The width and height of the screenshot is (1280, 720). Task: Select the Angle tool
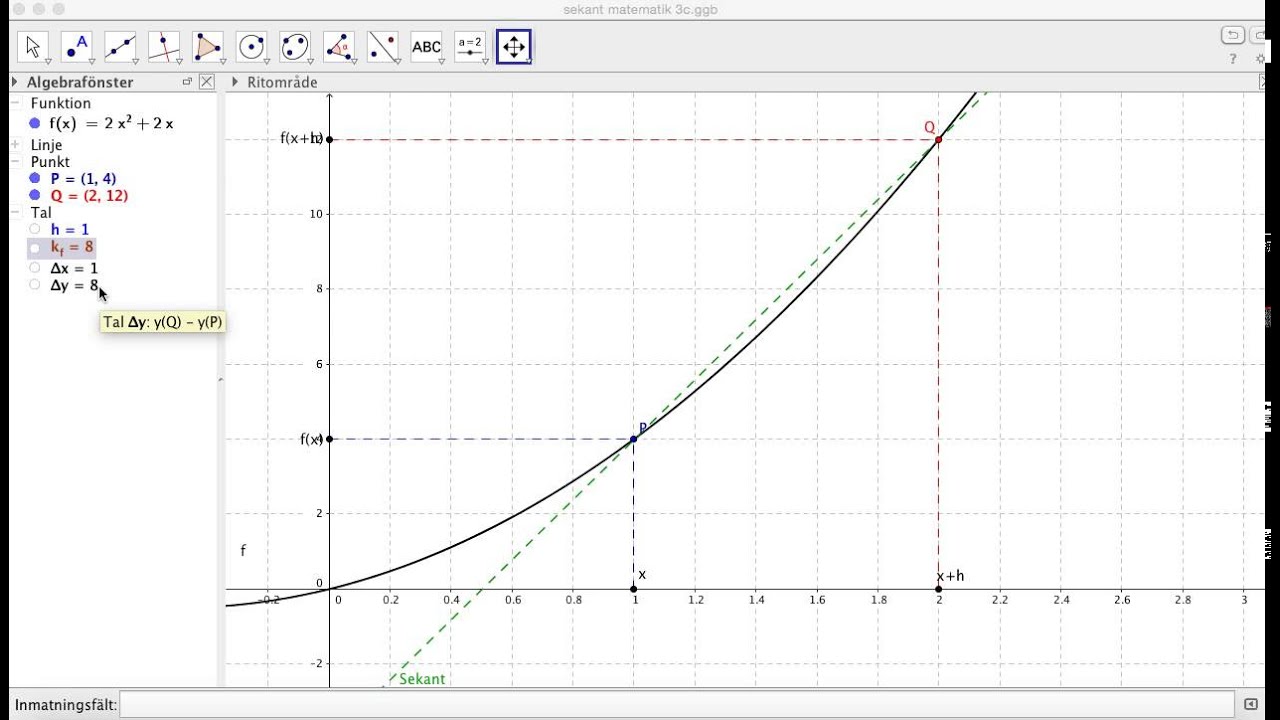coord(339,47)
